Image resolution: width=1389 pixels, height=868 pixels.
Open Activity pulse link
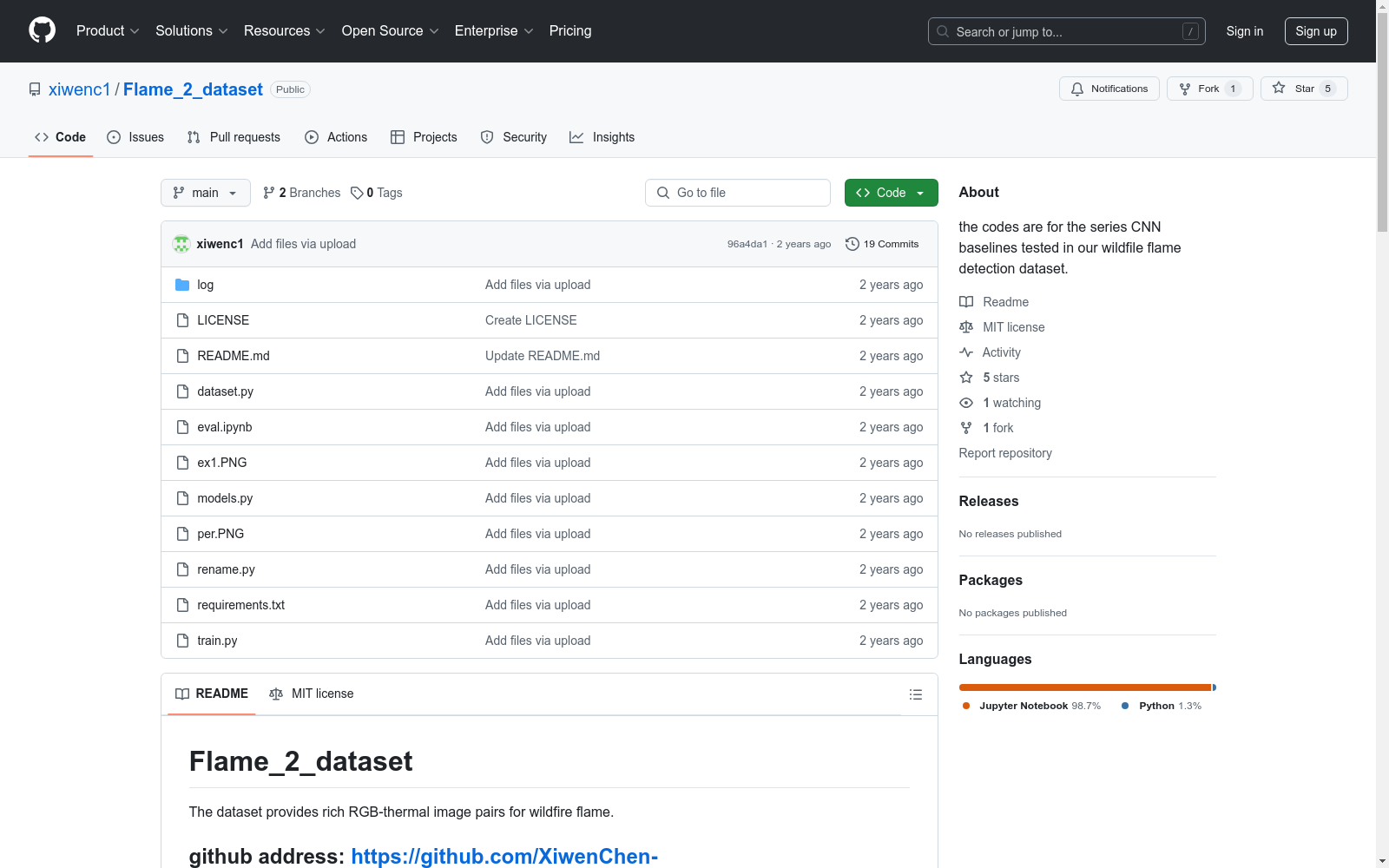click(990, 352)
